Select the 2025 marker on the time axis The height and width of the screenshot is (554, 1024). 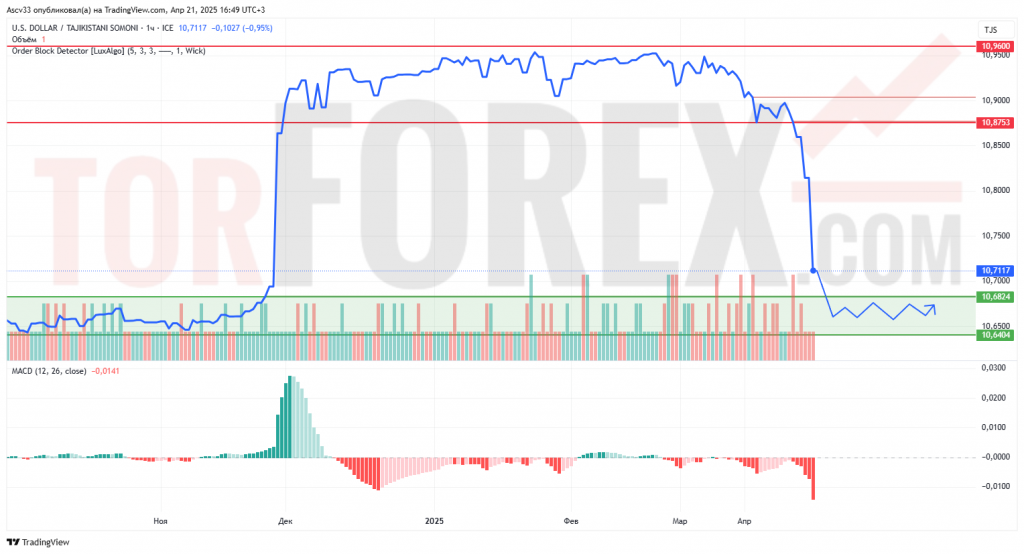tap(434, 521)
